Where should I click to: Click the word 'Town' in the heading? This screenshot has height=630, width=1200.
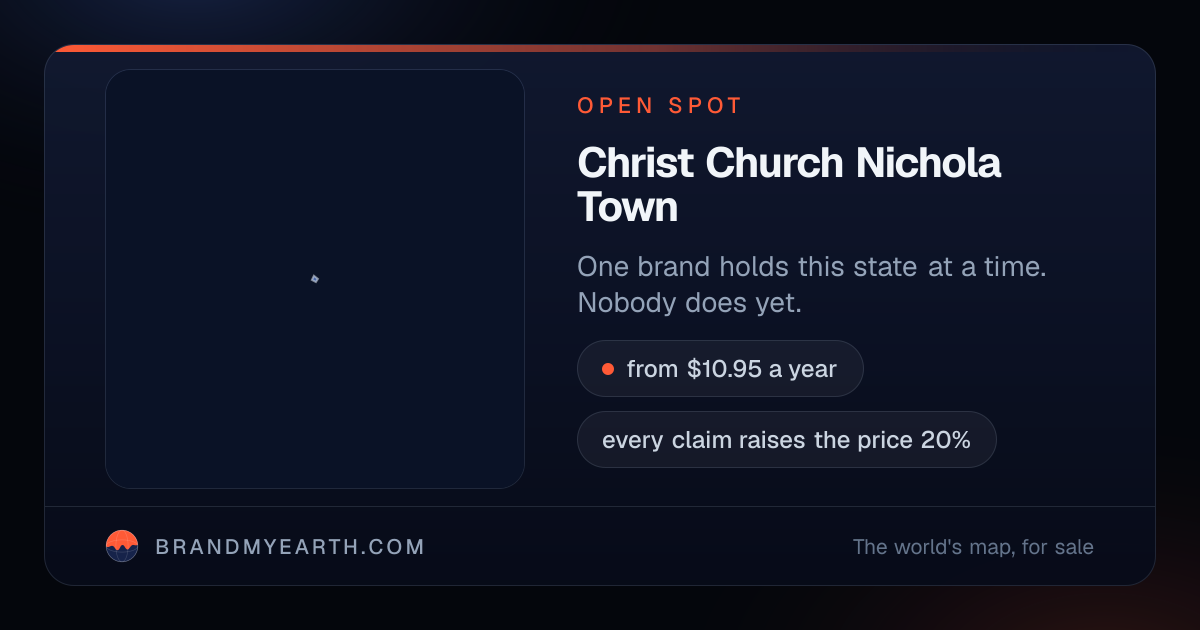(x=628, y=207)
